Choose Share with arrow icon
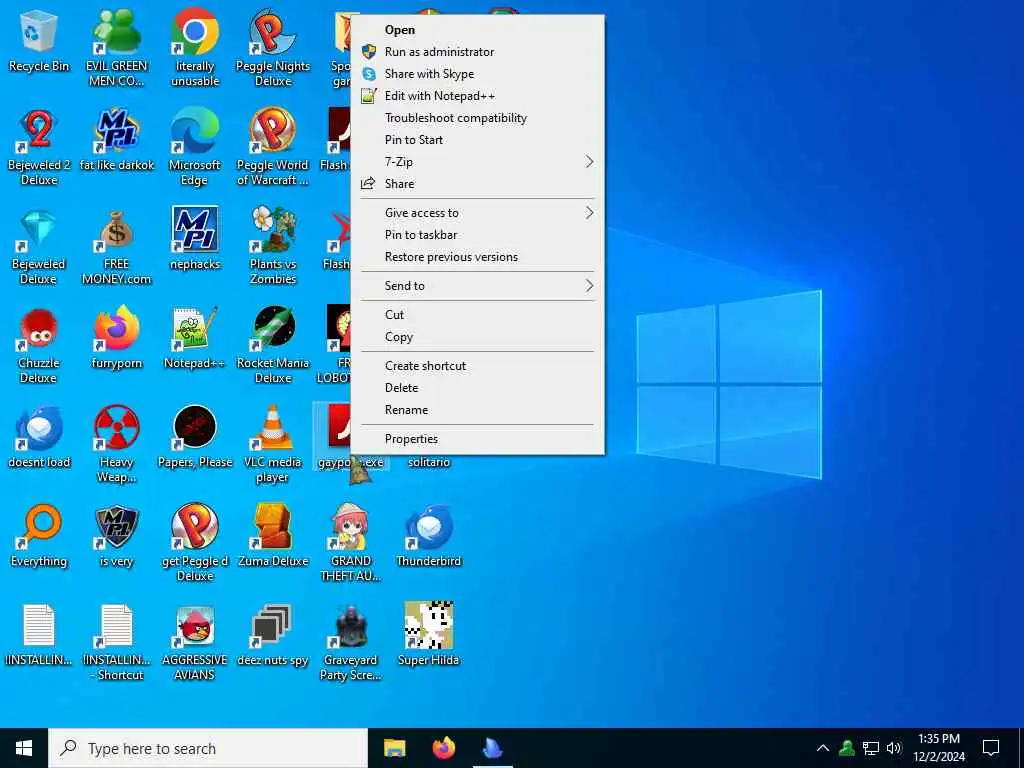The image size is (1024, 768). pyautogui.click(x=477, y=184)
